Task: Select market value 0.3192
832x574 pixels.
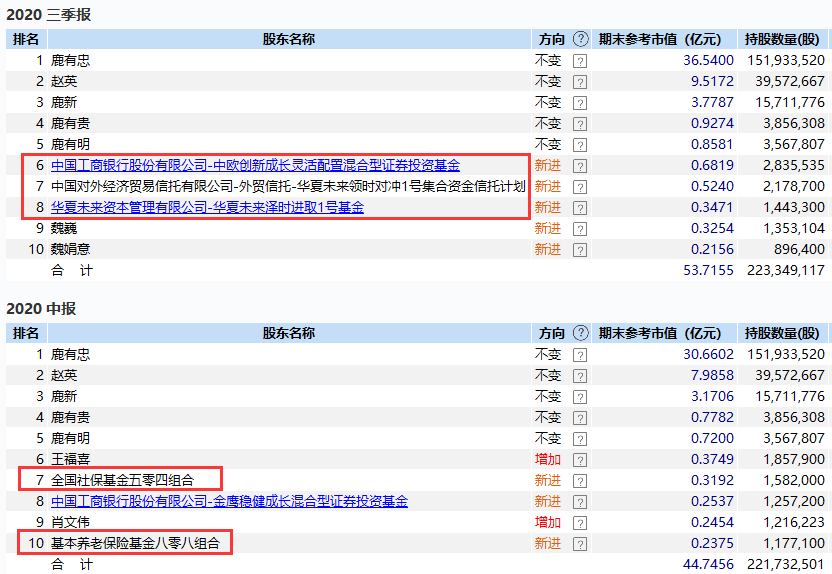Action: 712,480
